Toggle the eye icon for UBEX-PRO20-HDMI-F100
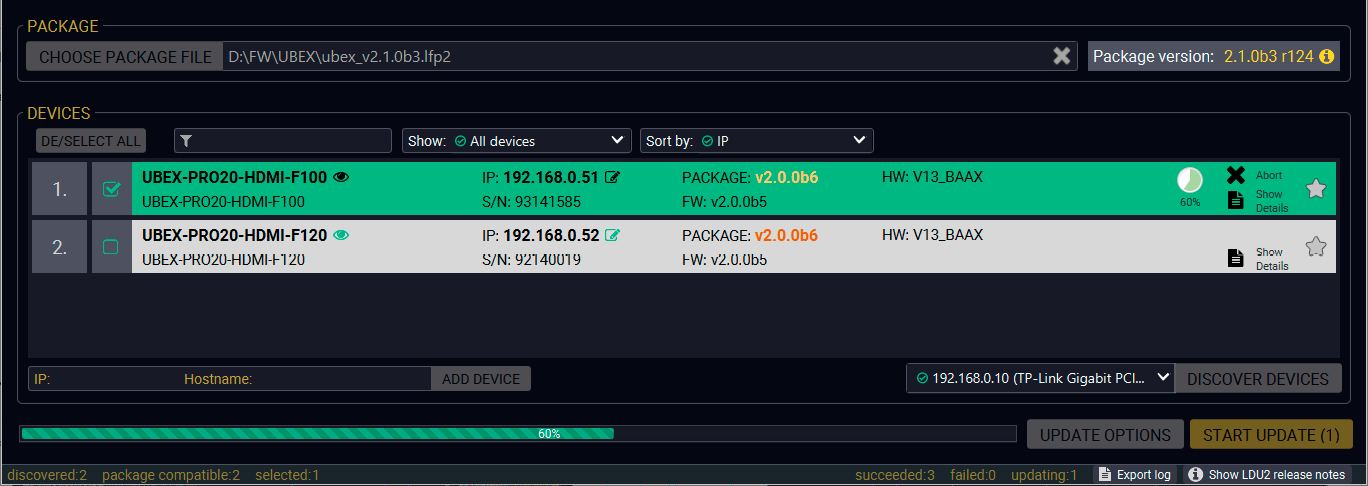The image size is (1368, 486). click(x=341, y=178)
